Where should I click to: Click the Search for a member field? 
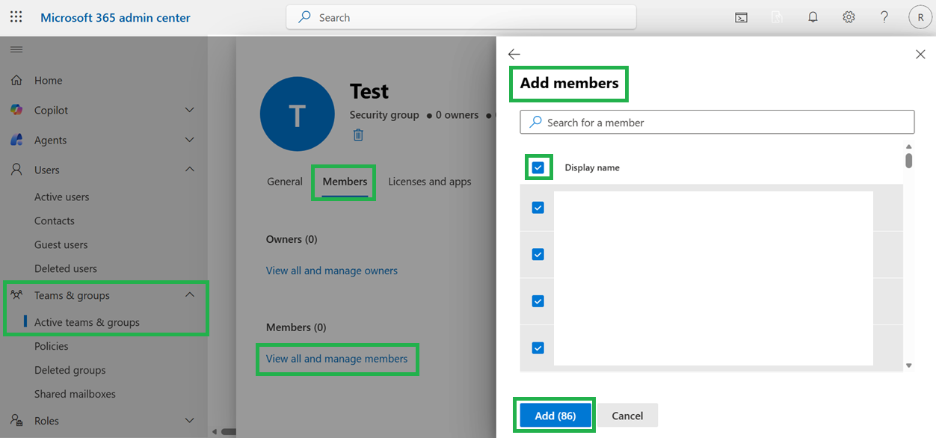717,122
